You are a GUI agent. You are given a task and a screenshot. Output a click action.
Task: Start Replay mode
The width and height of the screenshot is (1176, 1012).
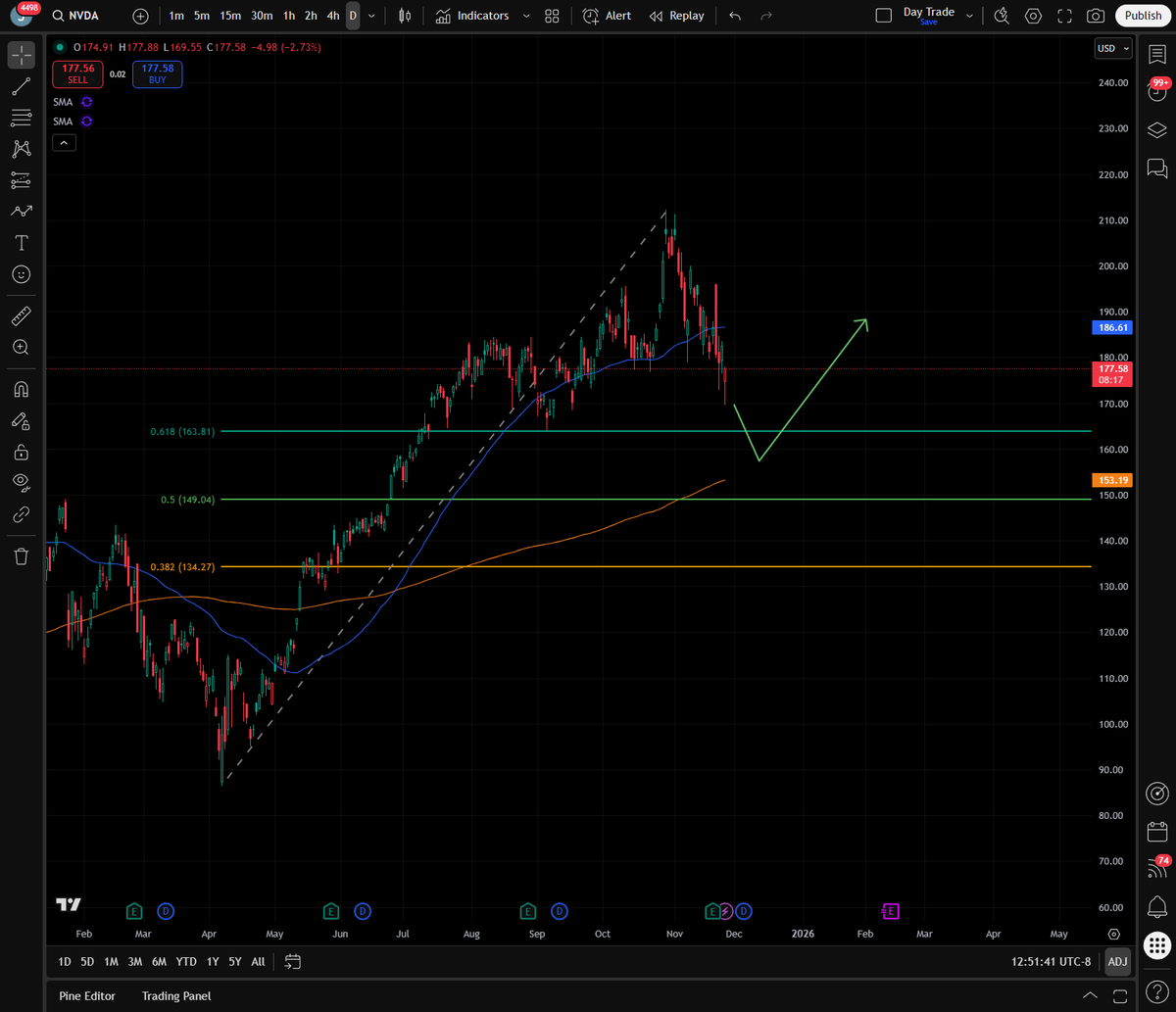click(676, 16)
